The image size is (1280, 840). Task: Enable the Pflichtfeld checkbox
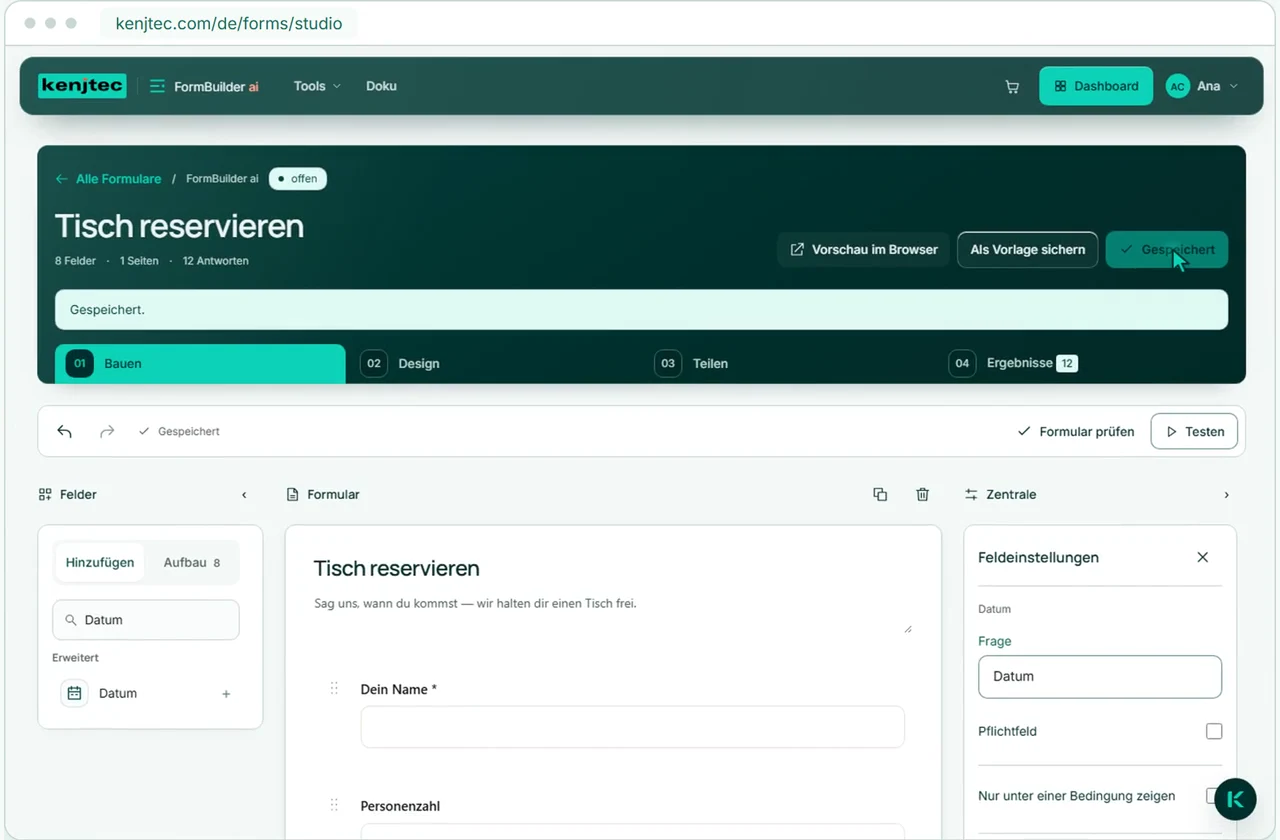coord(1214,731)
